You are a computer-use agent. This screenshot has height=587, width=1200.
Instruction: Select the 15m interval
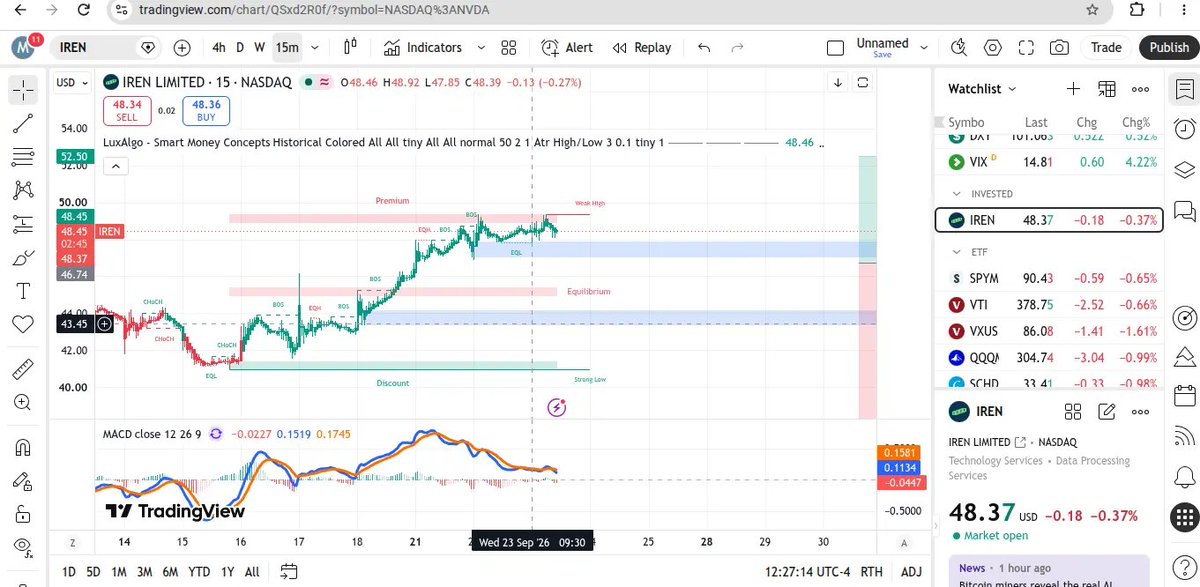(x=287, y=47)
